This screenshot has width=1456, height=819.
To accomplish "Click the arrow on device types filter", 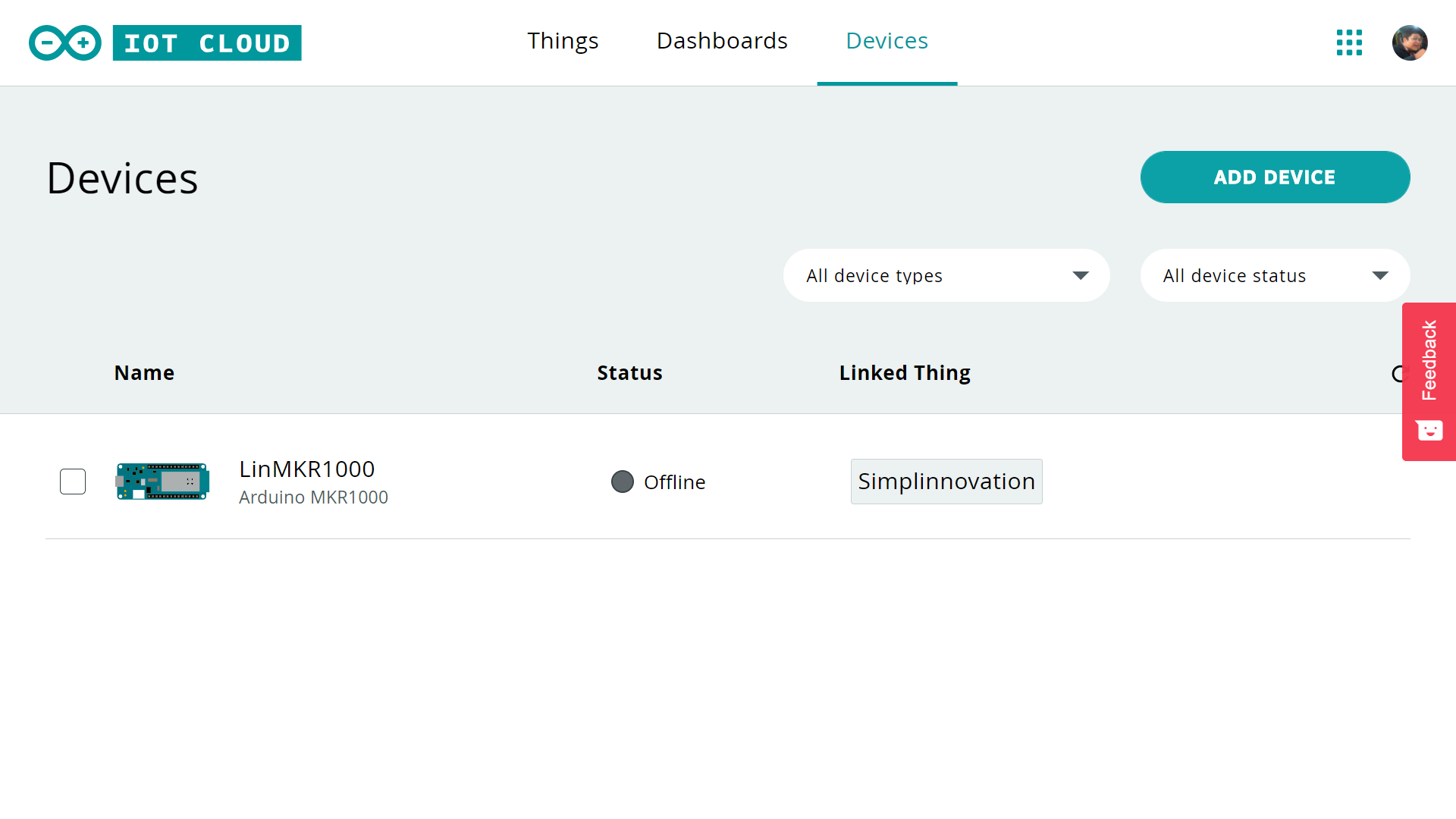I will click(1081, 275).
